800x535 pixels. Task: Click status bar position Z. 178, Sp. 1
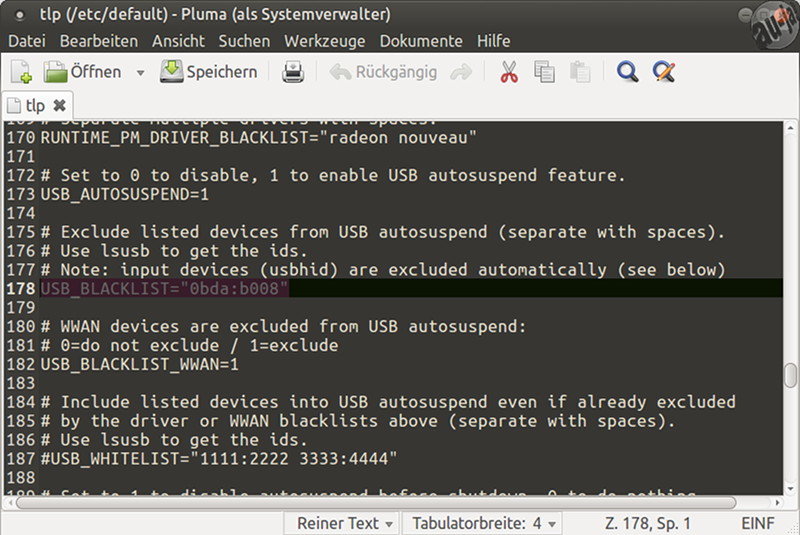647,523
